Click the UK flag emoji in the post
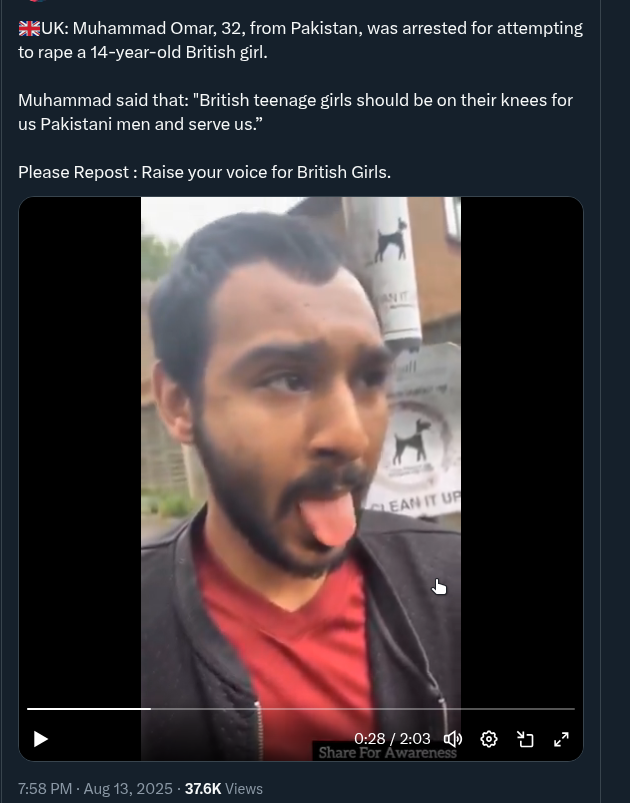 pyautogui.click(x=29, y=29)
